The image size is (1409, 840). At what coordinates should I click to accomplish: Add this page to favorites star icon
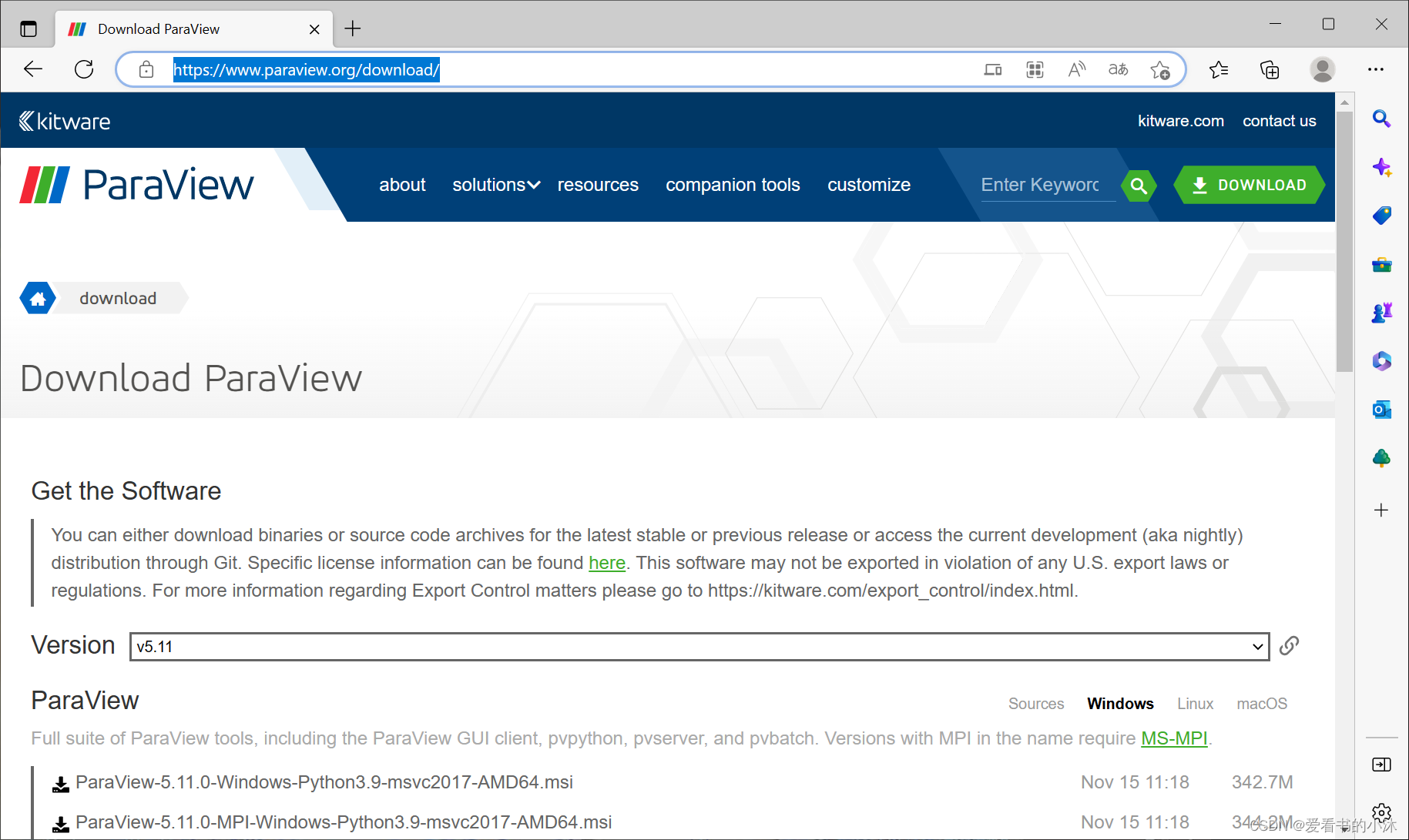click(x=1159, y=70)
